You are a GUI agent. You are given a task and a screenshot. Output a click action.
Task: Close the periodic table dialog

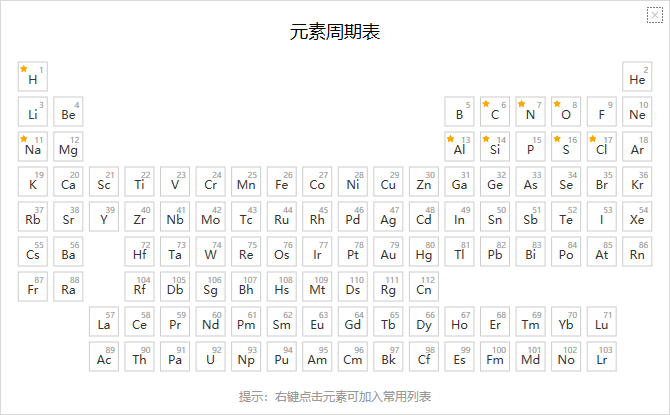[x=654, y=15]
